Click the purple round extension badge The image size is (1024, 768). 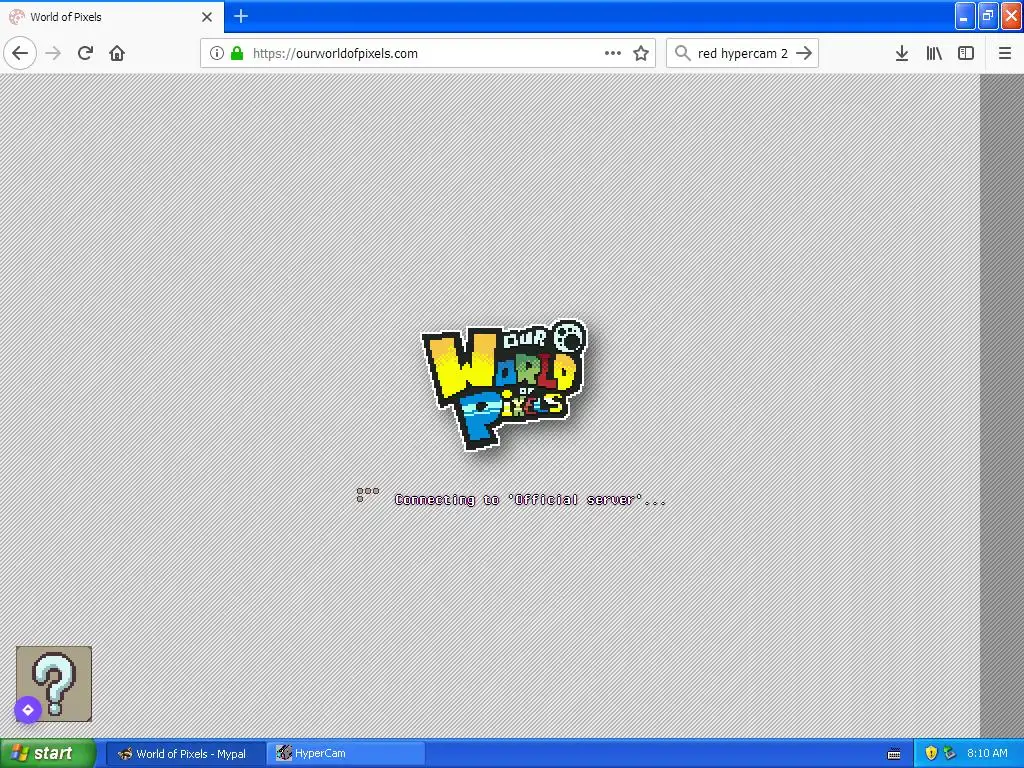[x=28, y=710]
